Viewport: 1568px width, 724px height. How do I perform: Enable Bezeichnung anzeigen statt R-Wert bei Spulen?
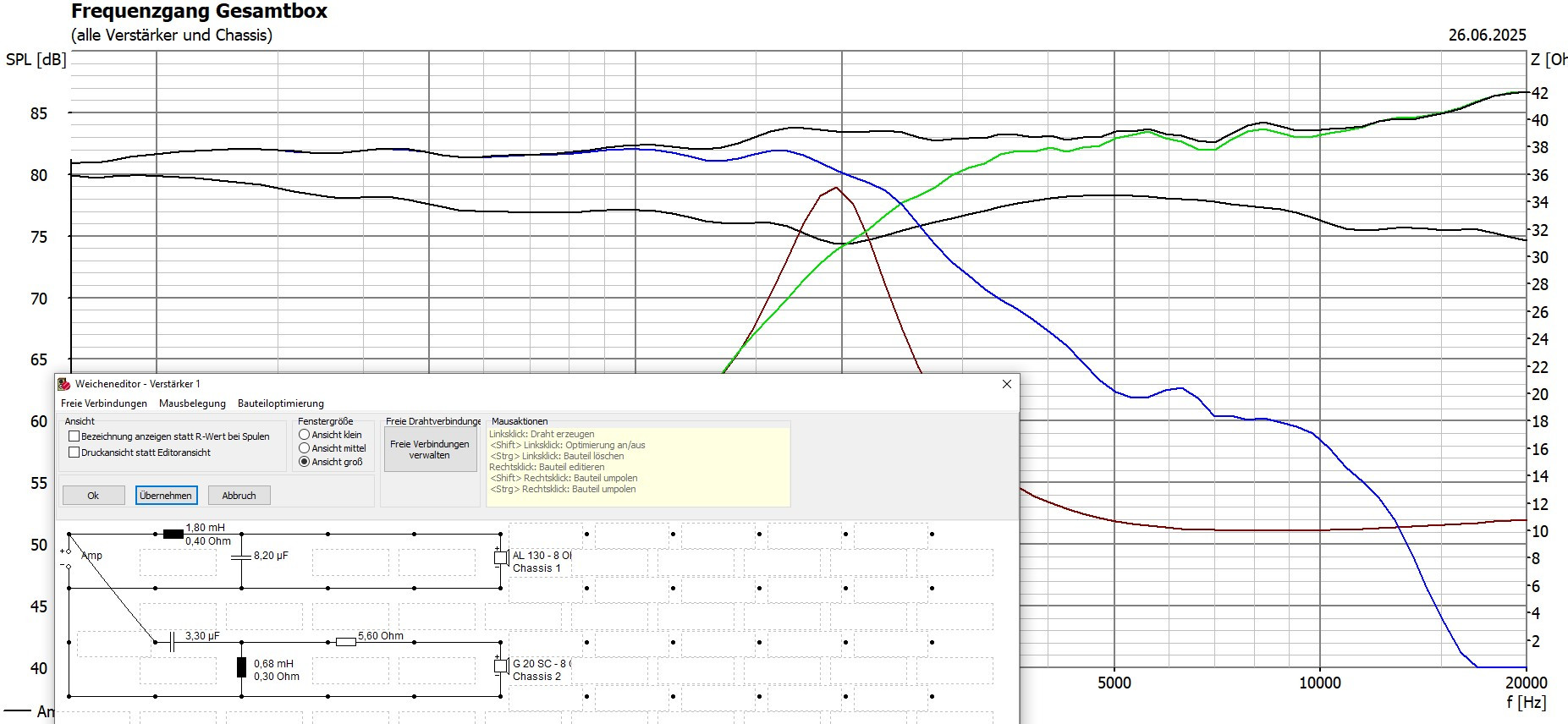74,436
